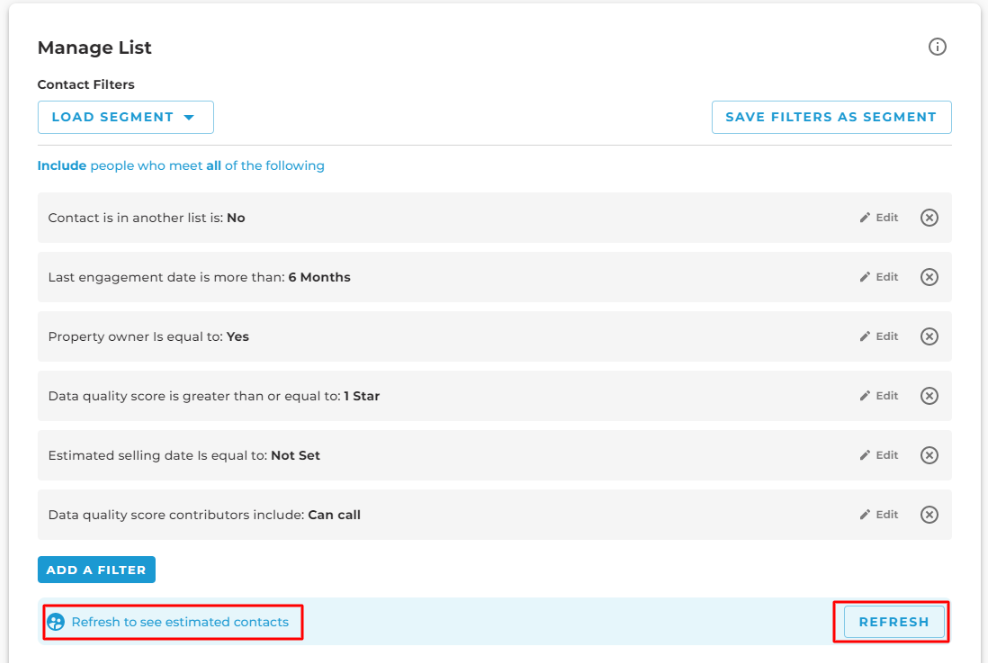Remove the 'Estimated selling date' filter
The height and width of the screenshot is (663, 988).
point(929,455)
